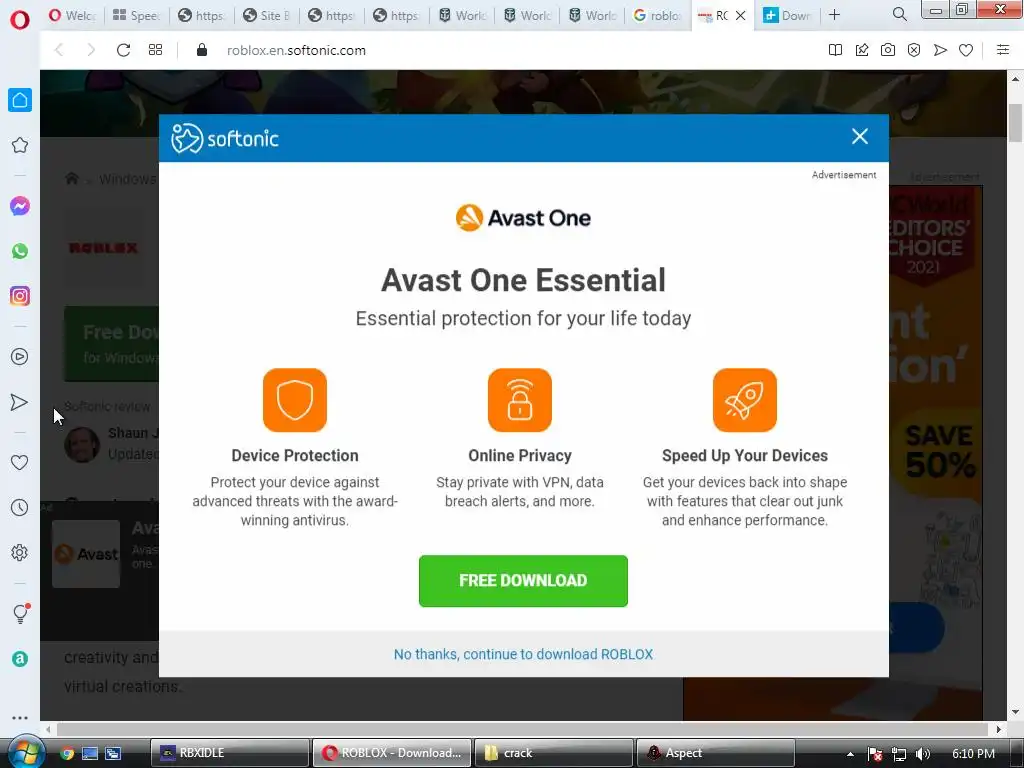Switch to the Down tab

[x=788, y=15]
